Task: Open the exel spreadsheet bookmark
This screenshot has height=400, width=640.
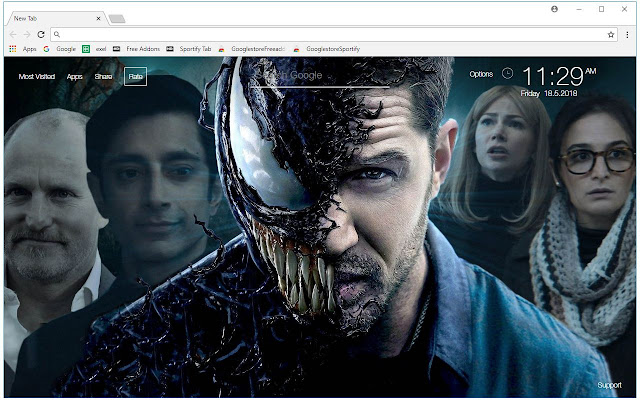Action: (x=94, y=49)
